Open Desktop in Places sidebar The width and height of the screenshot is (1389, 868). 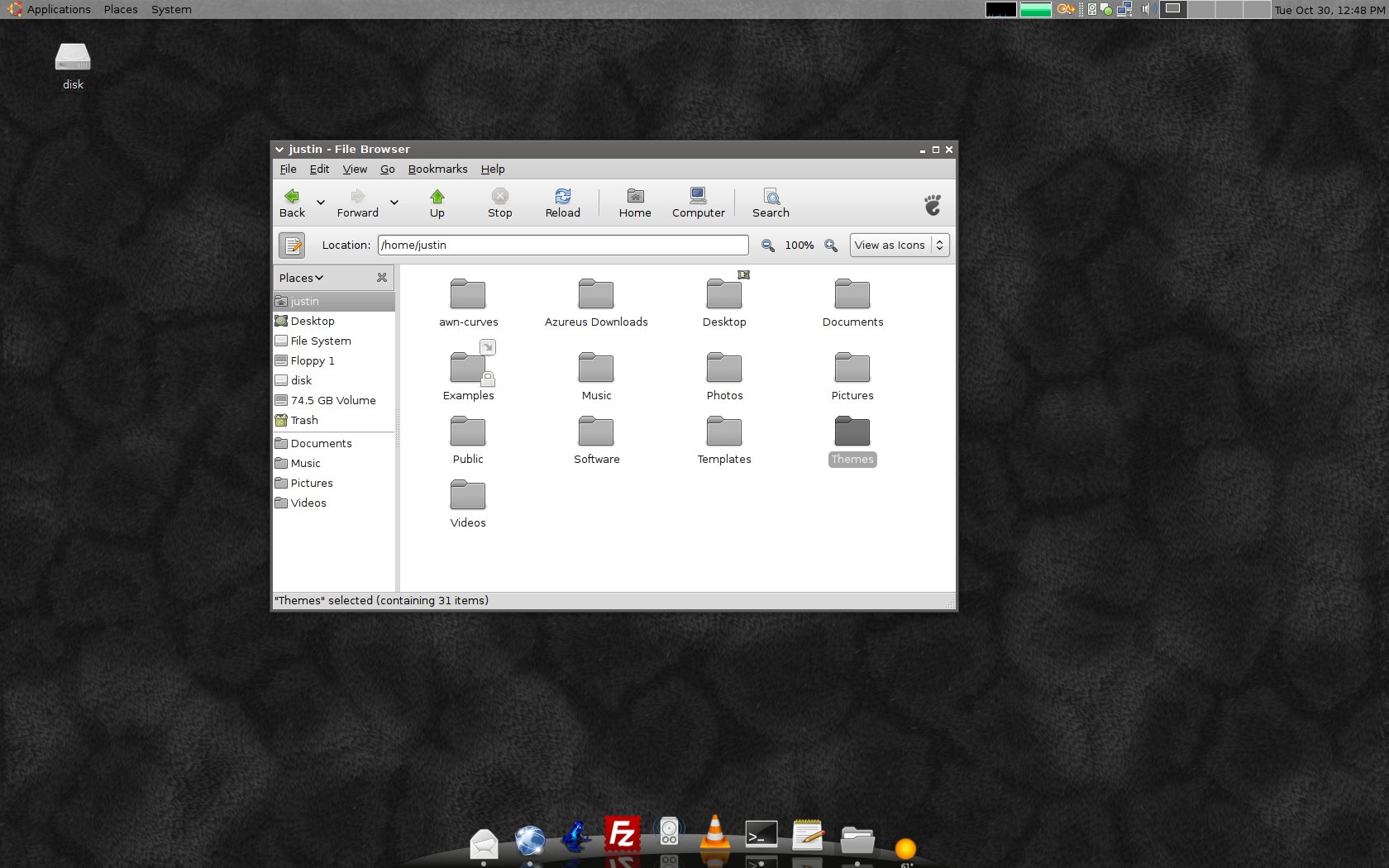click(x=334, y=322)
